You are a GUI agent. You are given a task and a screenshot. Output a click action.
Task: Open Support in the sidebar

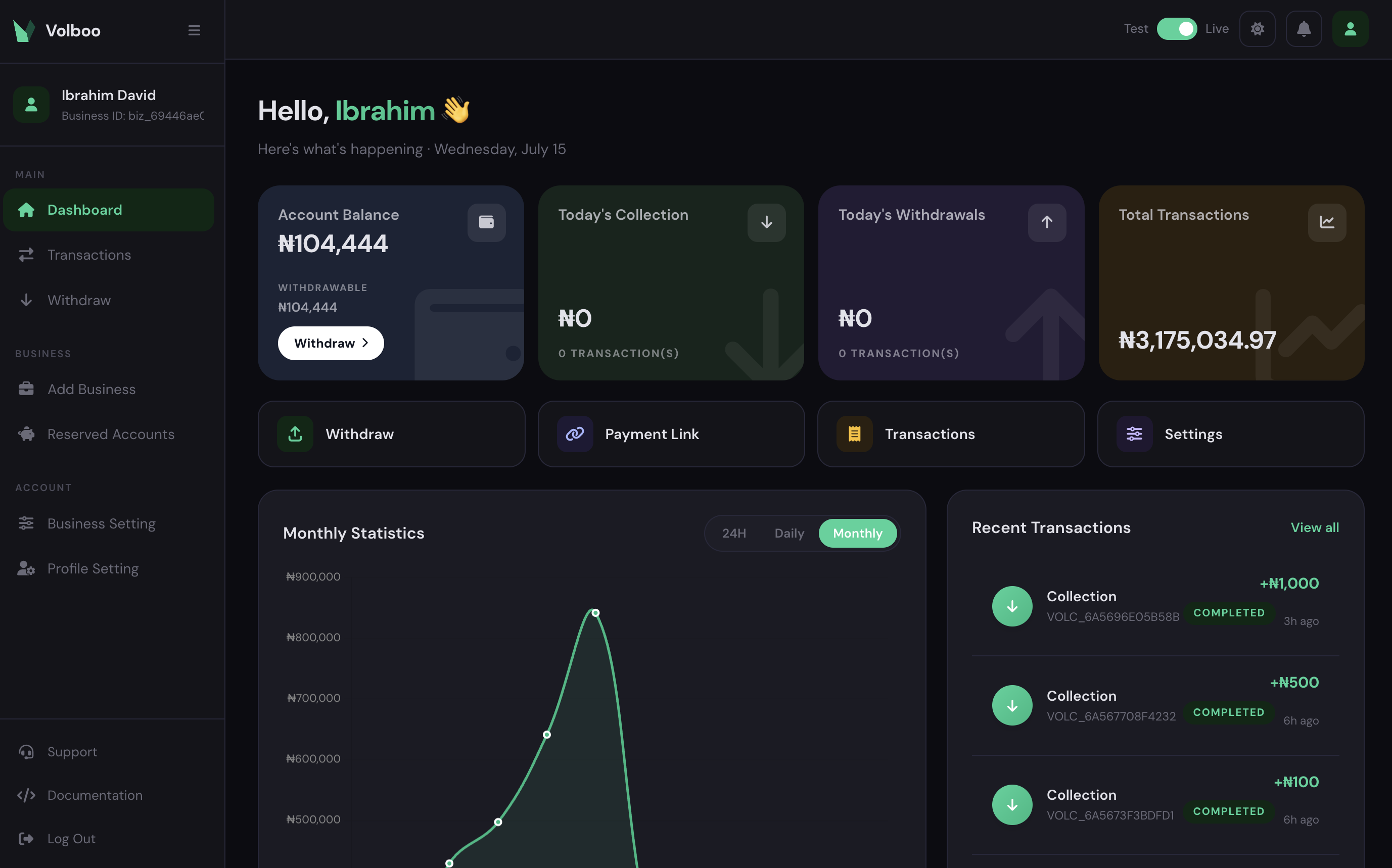coord(109,752)
